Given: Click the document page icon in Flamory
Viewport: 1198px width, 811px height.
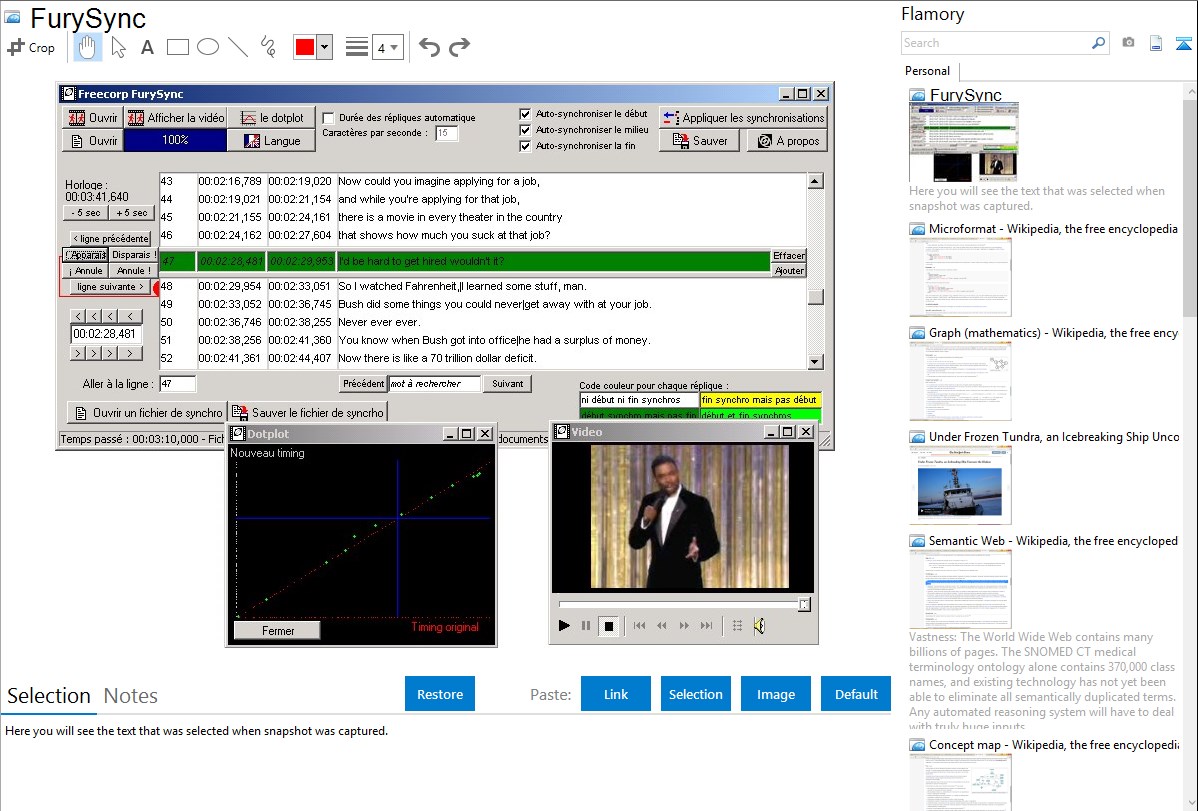Looking at the screenshot, I should (1156, 43).
